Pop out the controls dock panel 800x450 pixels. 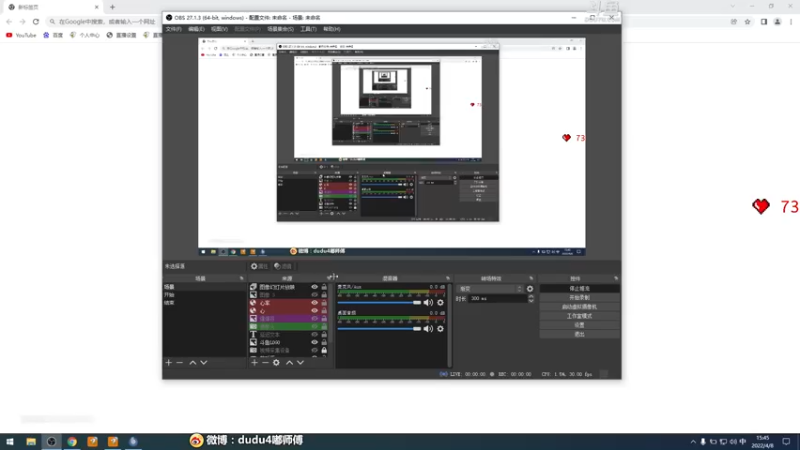click(616, 279)
